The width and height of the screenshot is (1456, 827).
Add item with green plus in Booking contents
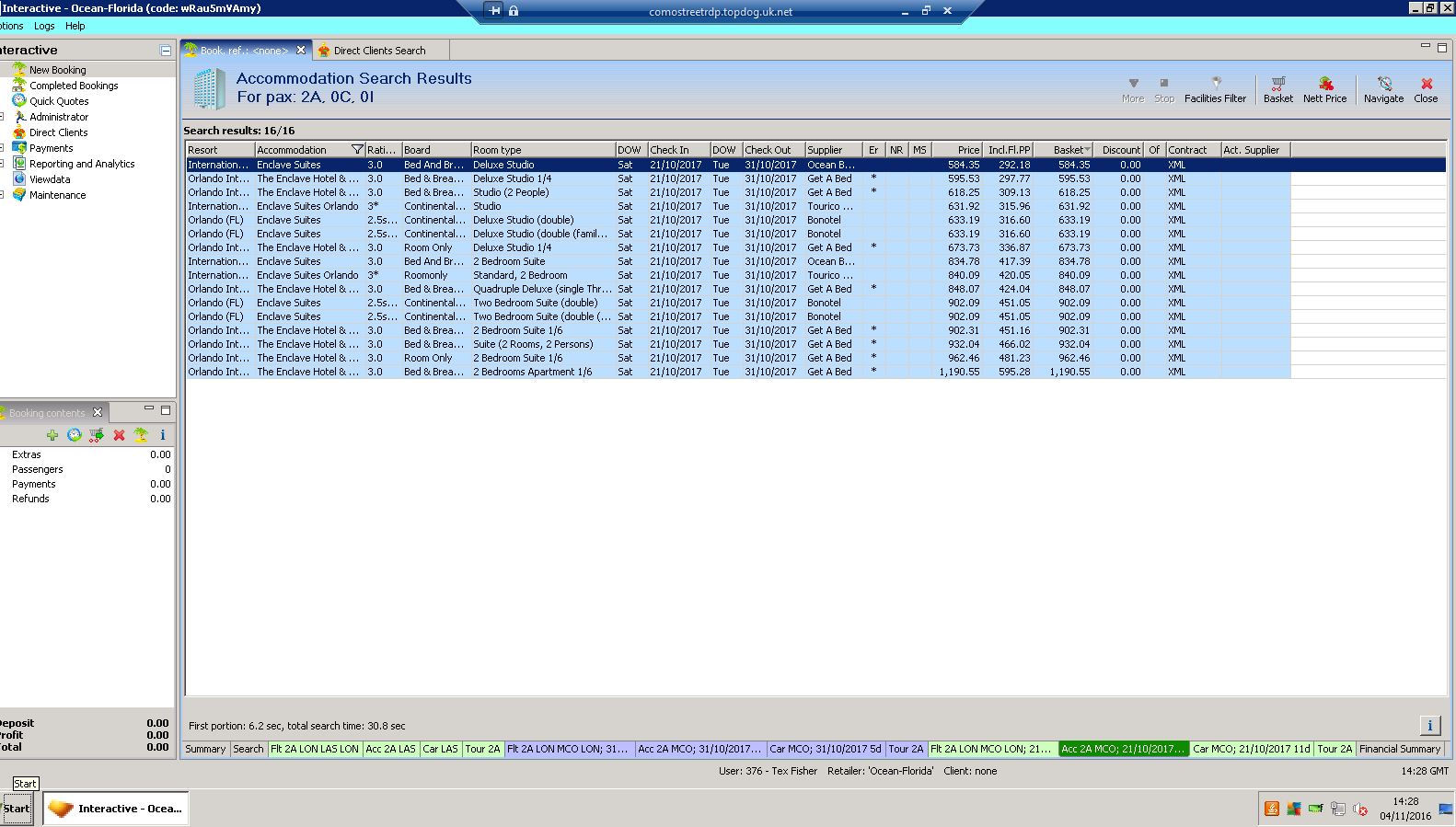52,435
